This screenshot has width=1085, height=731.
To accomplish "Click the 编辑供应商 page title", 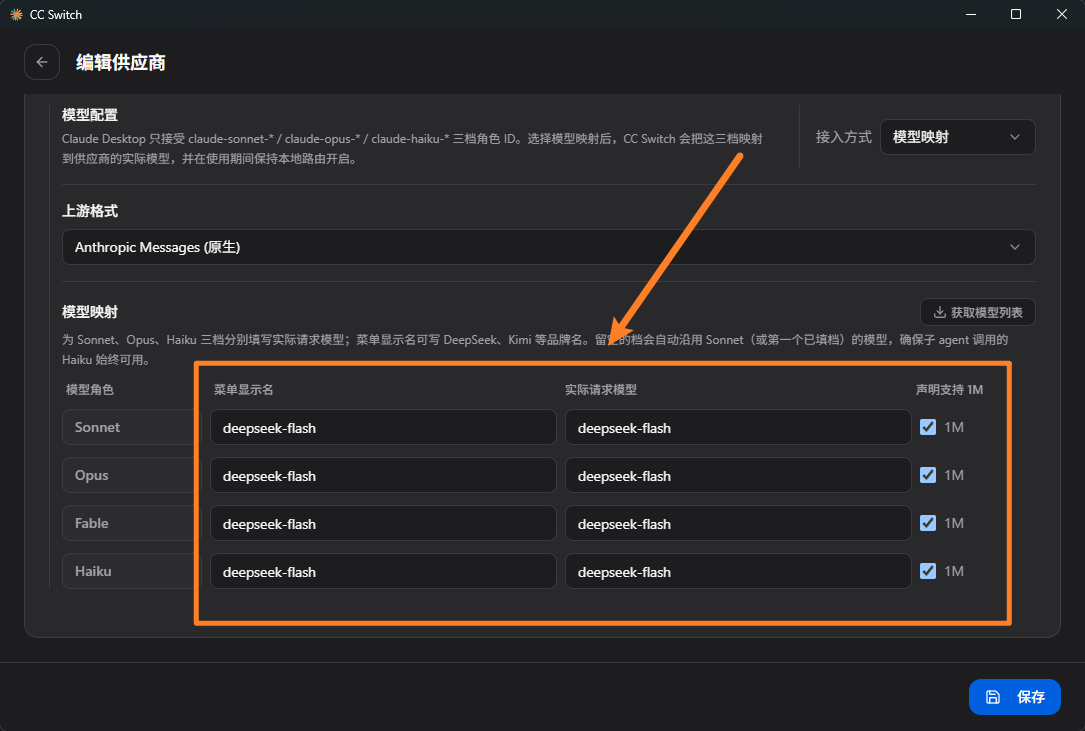I will click(120, 62).
